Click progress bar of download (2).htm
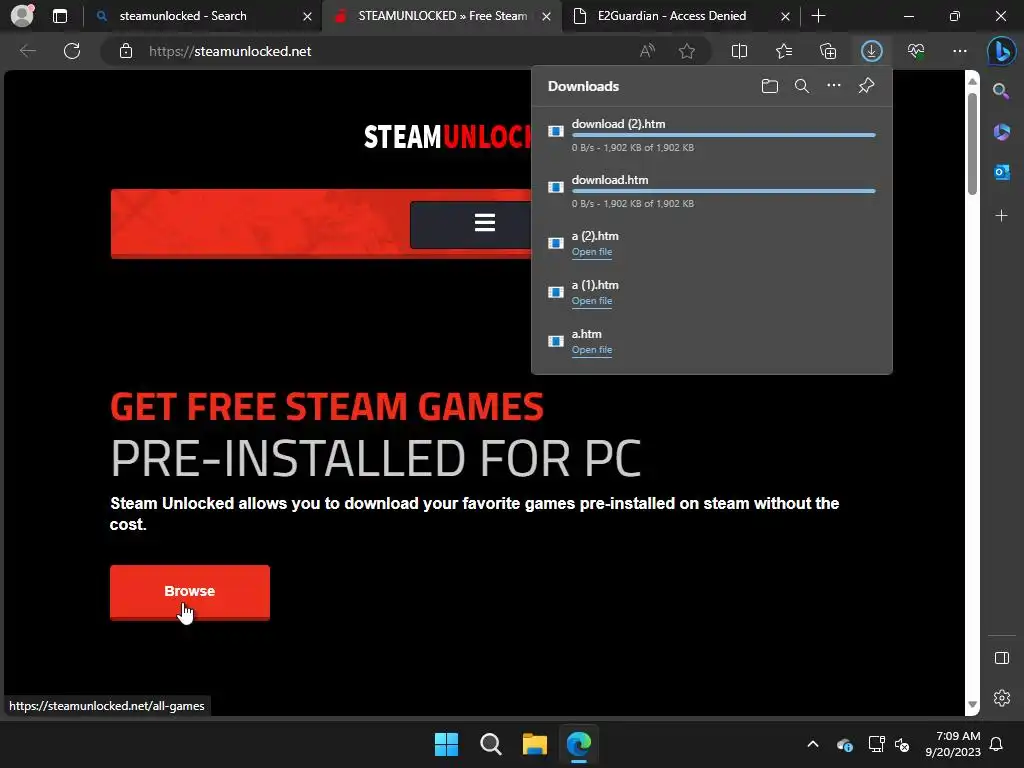 (x=724, y=135)
